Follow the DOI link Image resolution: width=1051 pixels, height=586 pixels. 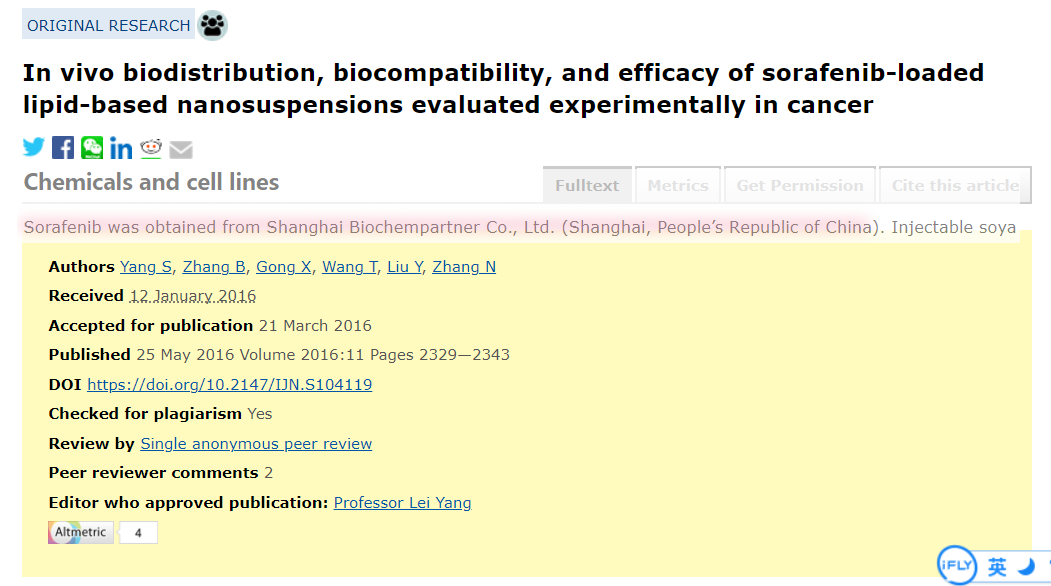click(x=229, y=385)
